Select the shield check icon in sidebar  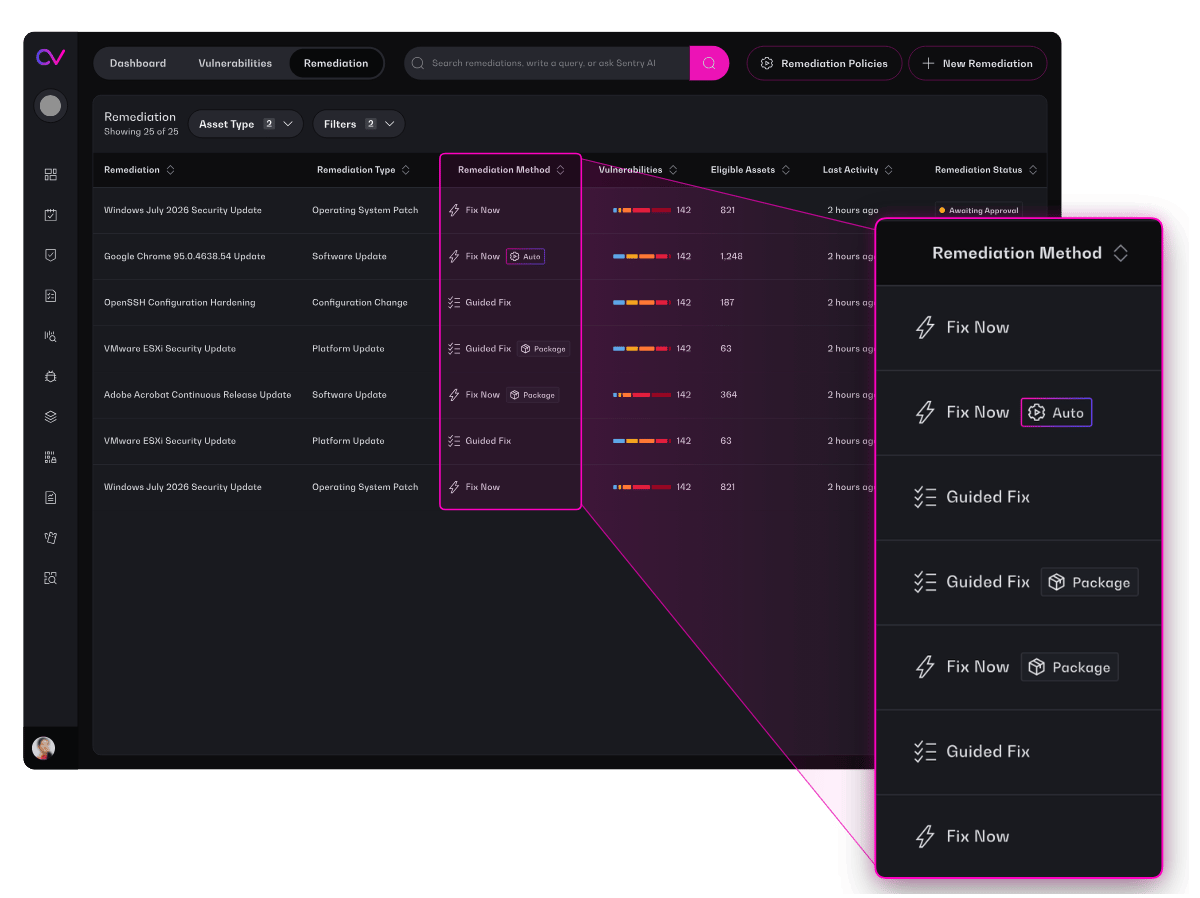tap(51, 255)
